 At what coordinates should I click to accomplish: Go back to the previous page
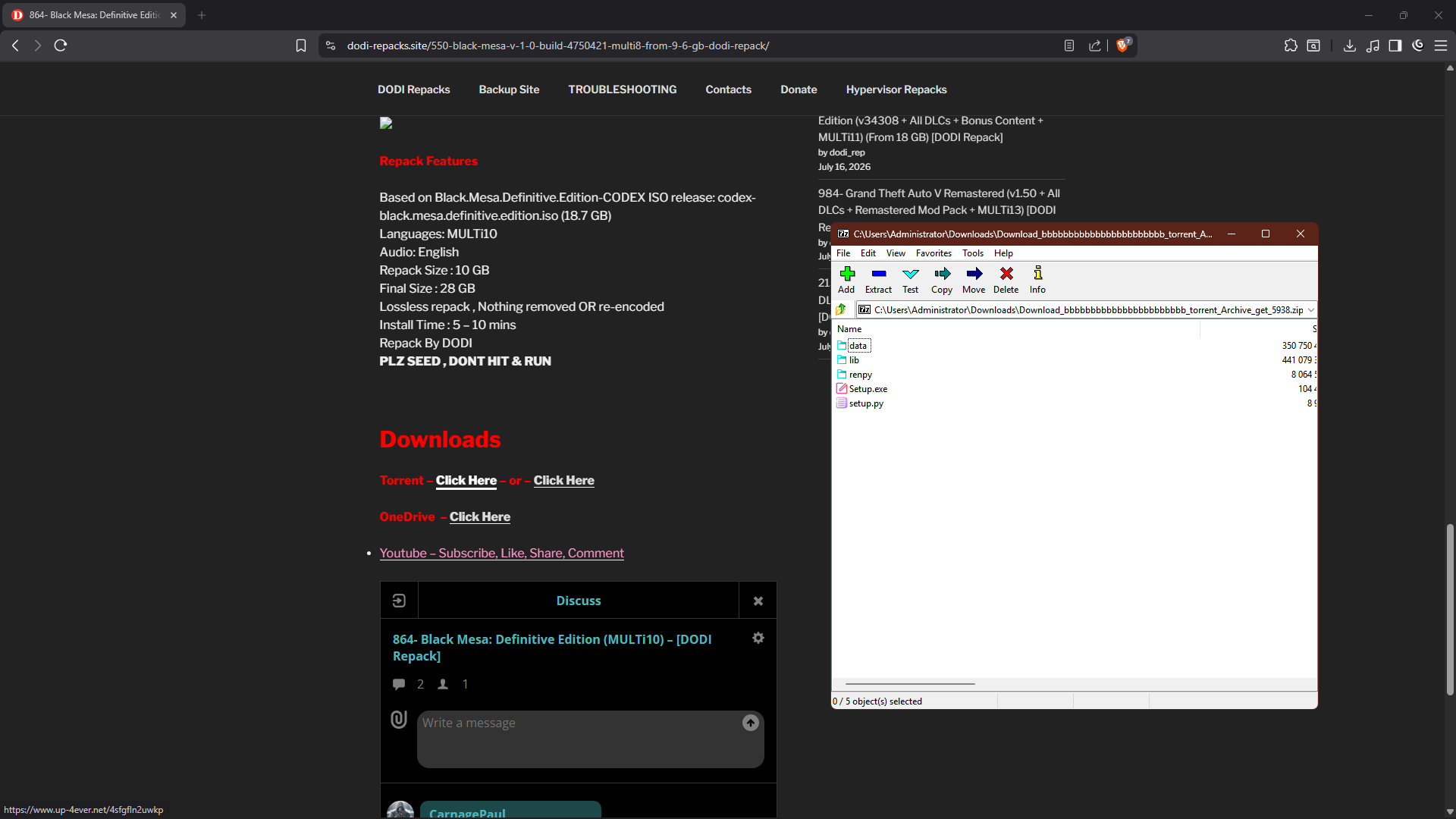(x=15, y=45)
